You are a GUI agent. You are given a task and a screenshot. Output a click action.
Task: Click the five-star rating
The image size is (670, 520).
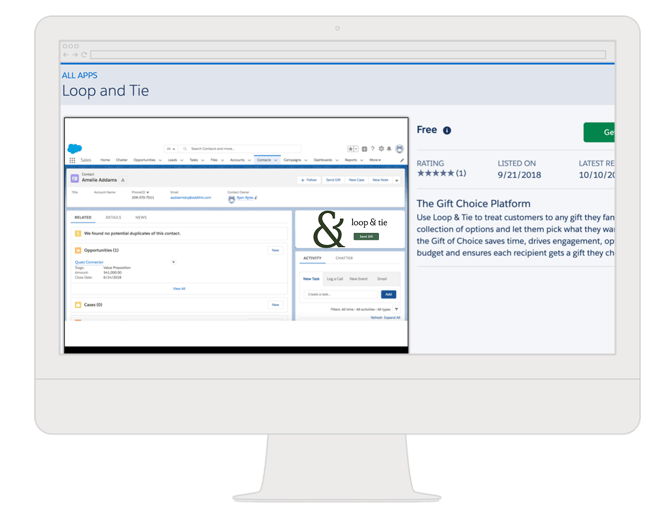click(x=435, y=173)
